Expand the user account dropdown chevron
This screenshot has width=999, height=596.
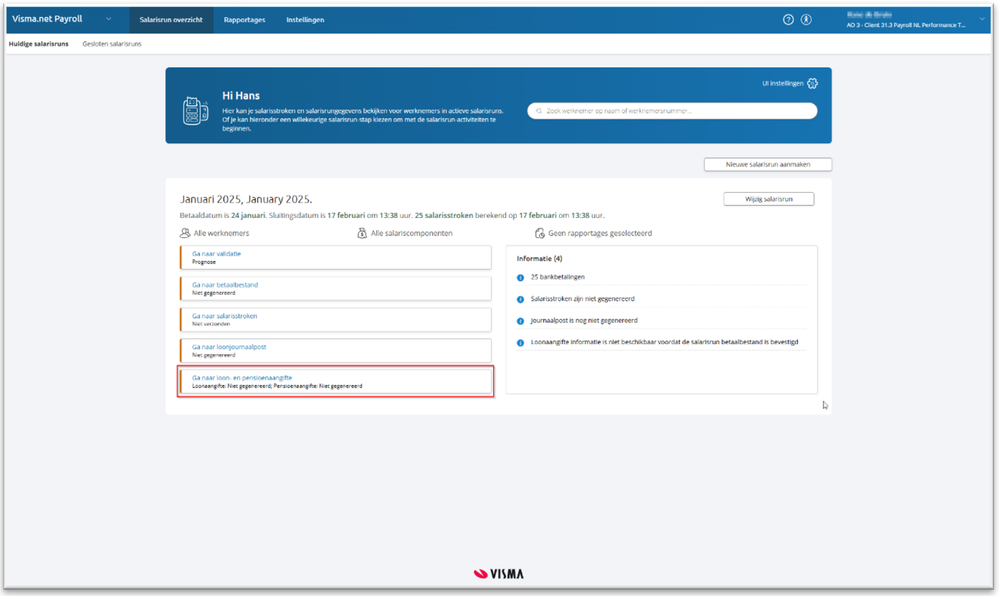click(982, 20)
